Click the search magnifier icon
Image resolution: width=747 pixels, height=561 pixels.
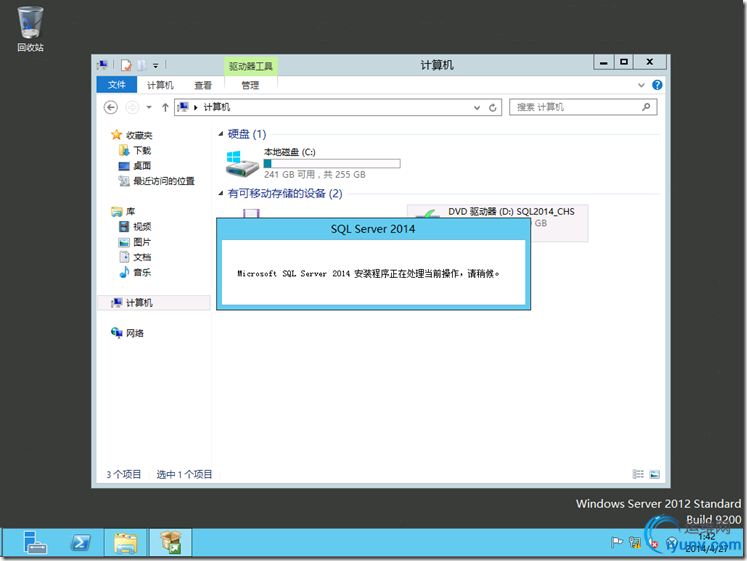pyautogui.click(x=646, y=107)
